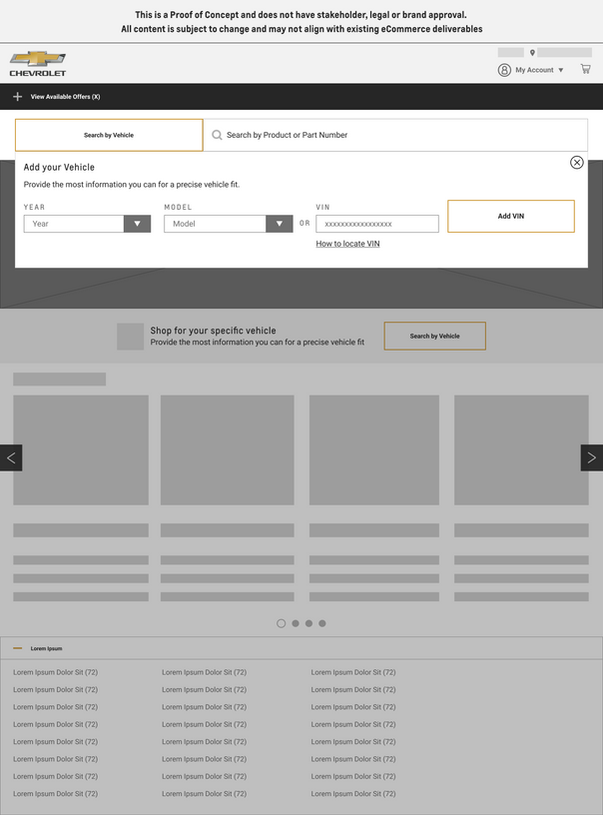Screen dimensions: 603x815
Task: Open the shopping cart icon
Action: 585,69
